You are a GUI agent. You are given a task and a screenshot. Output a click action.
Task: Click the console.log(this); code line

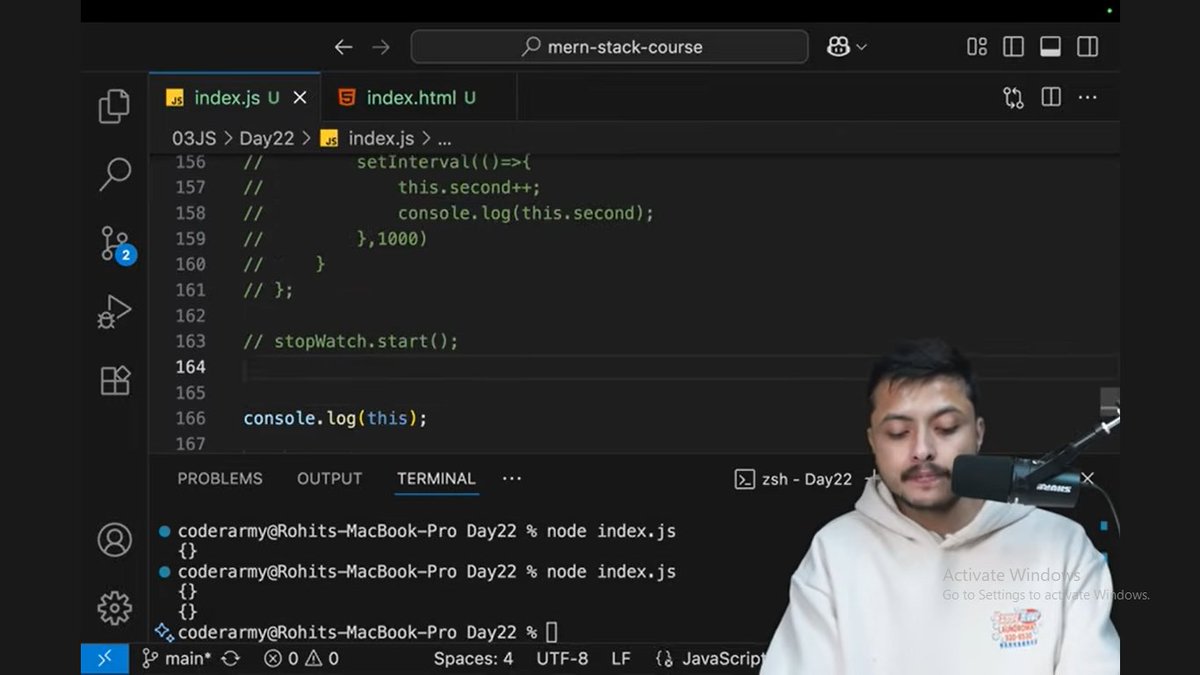(335, 418)
